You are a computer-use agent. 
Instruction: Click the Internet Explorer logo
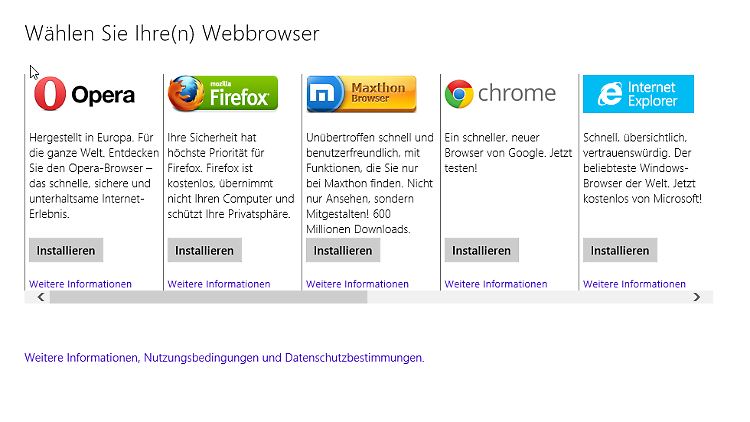click(637, 94)
